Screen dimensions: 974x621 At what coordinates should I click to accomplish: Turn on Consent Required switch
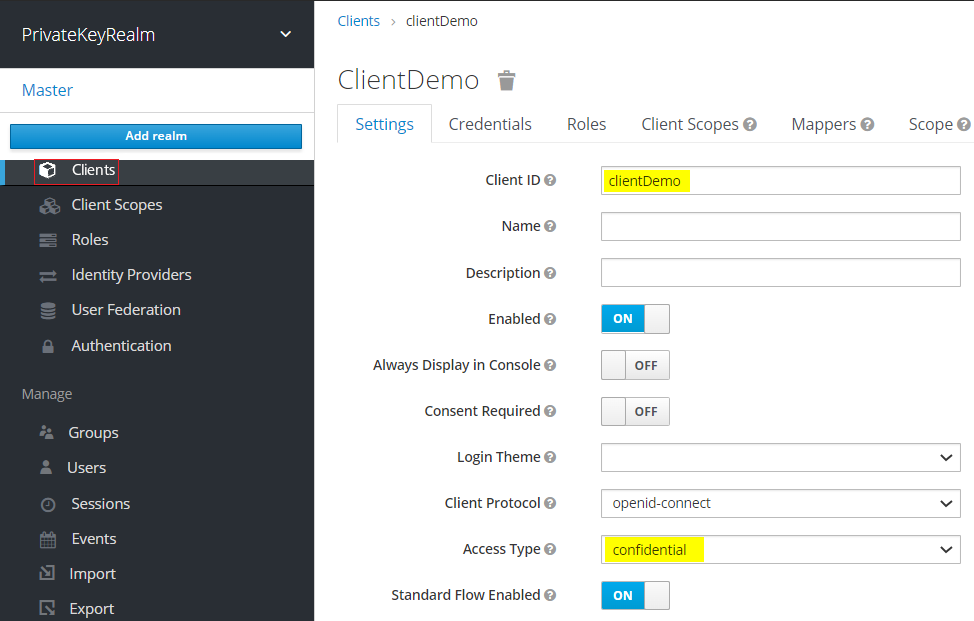coord(635,411)
